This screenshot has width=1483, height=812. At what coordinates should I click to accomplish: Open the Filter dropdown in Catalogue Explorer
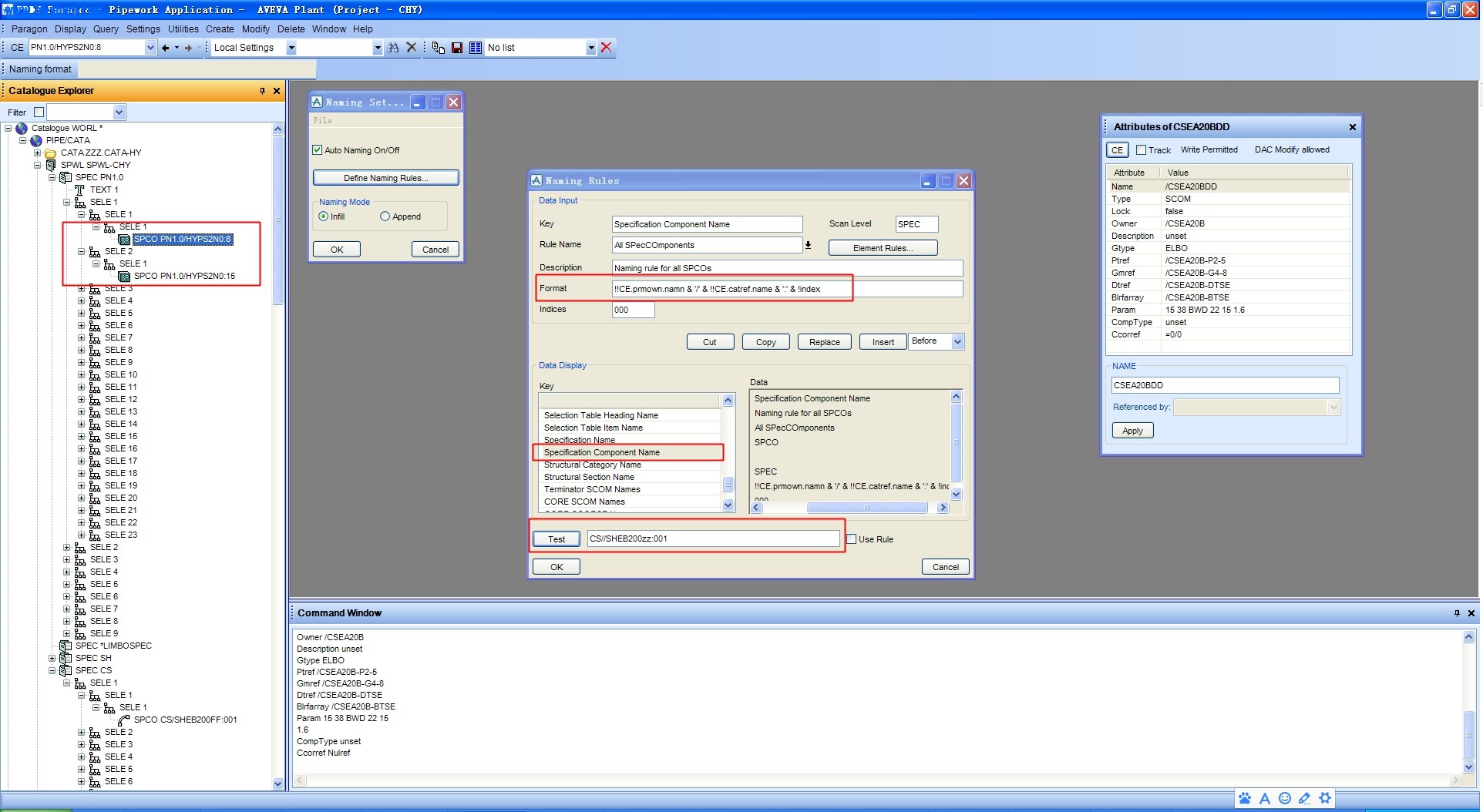point(119,112)
